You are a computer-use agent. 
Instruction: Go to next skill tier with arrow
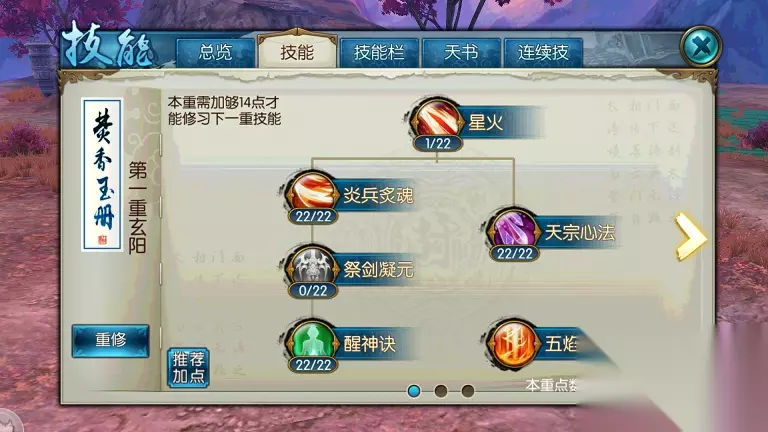(690, 237)
